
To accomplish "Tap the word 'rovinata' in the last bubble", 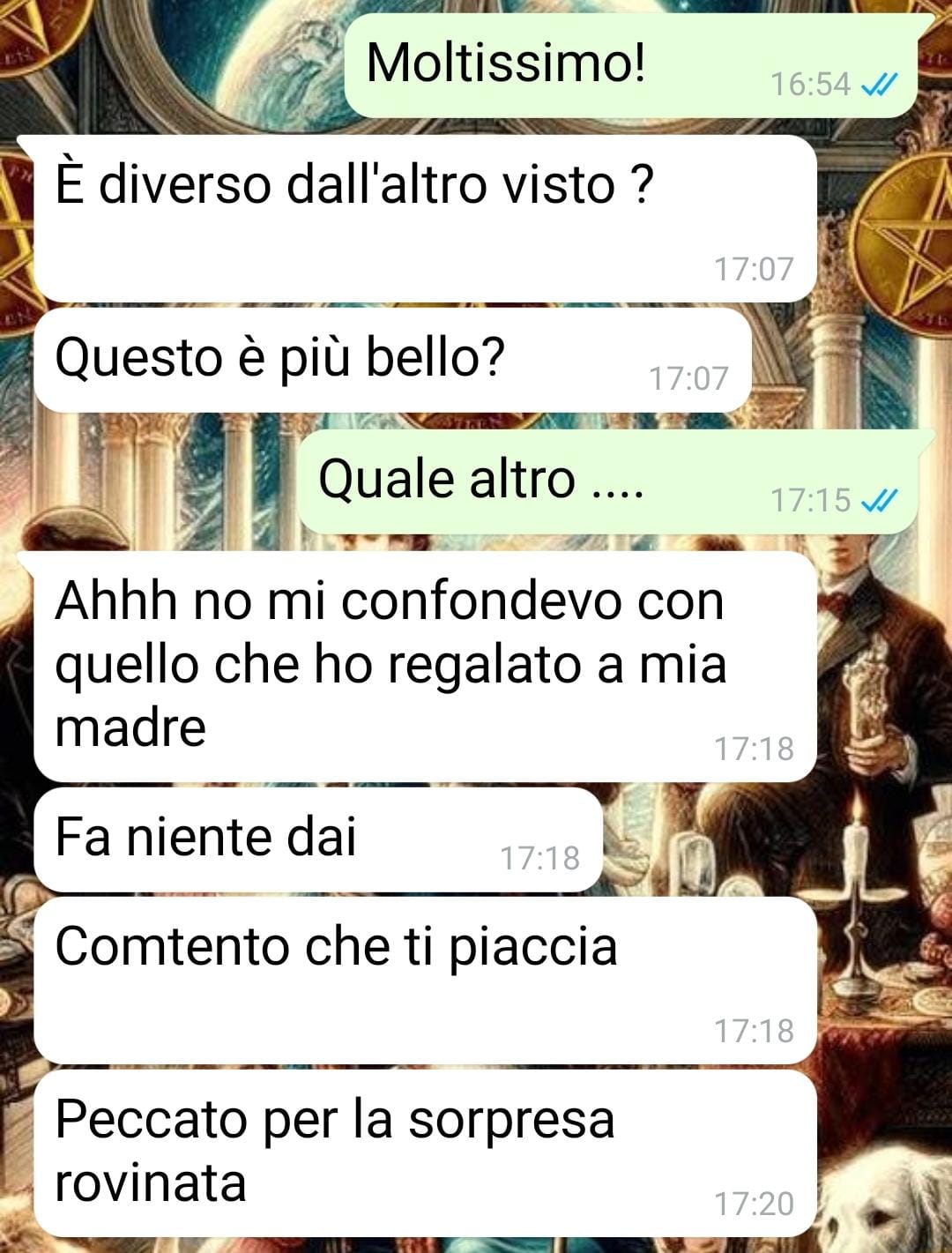I will (150, 1183).
